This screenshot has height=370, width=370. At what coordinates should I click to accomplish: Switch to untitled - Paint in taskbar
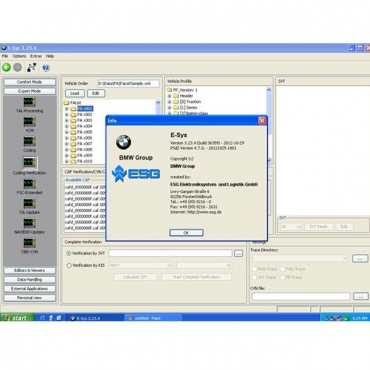(153, 318)
